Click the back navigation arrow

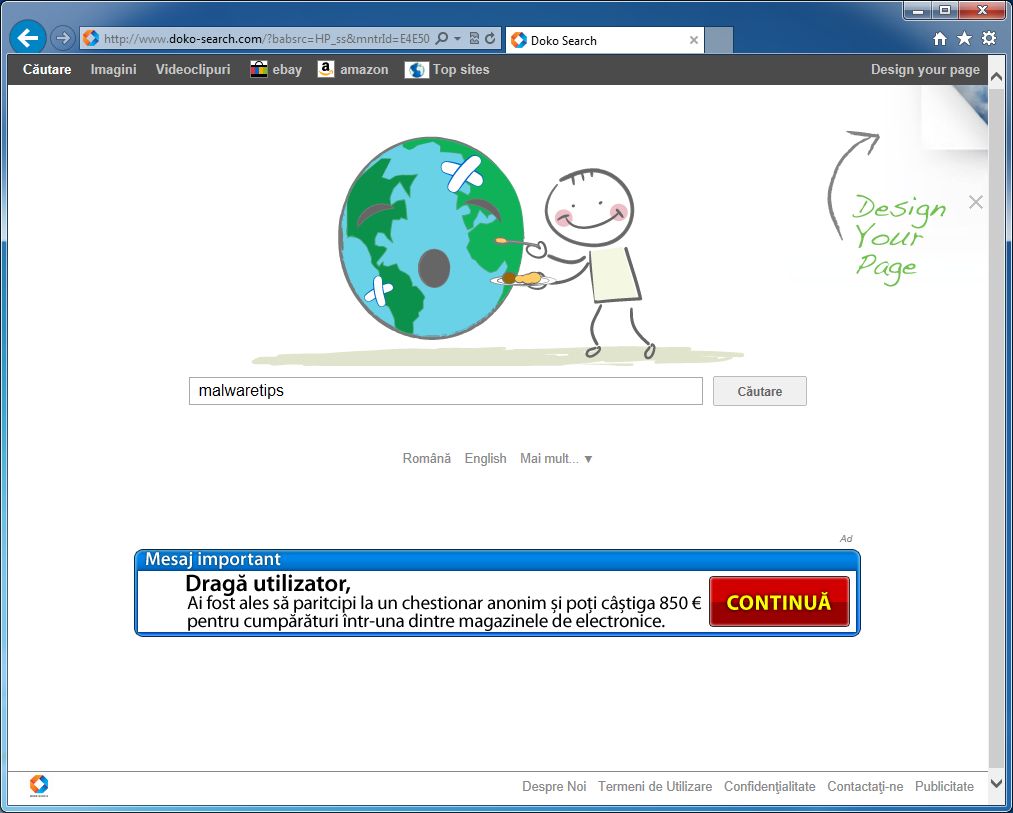27,37
